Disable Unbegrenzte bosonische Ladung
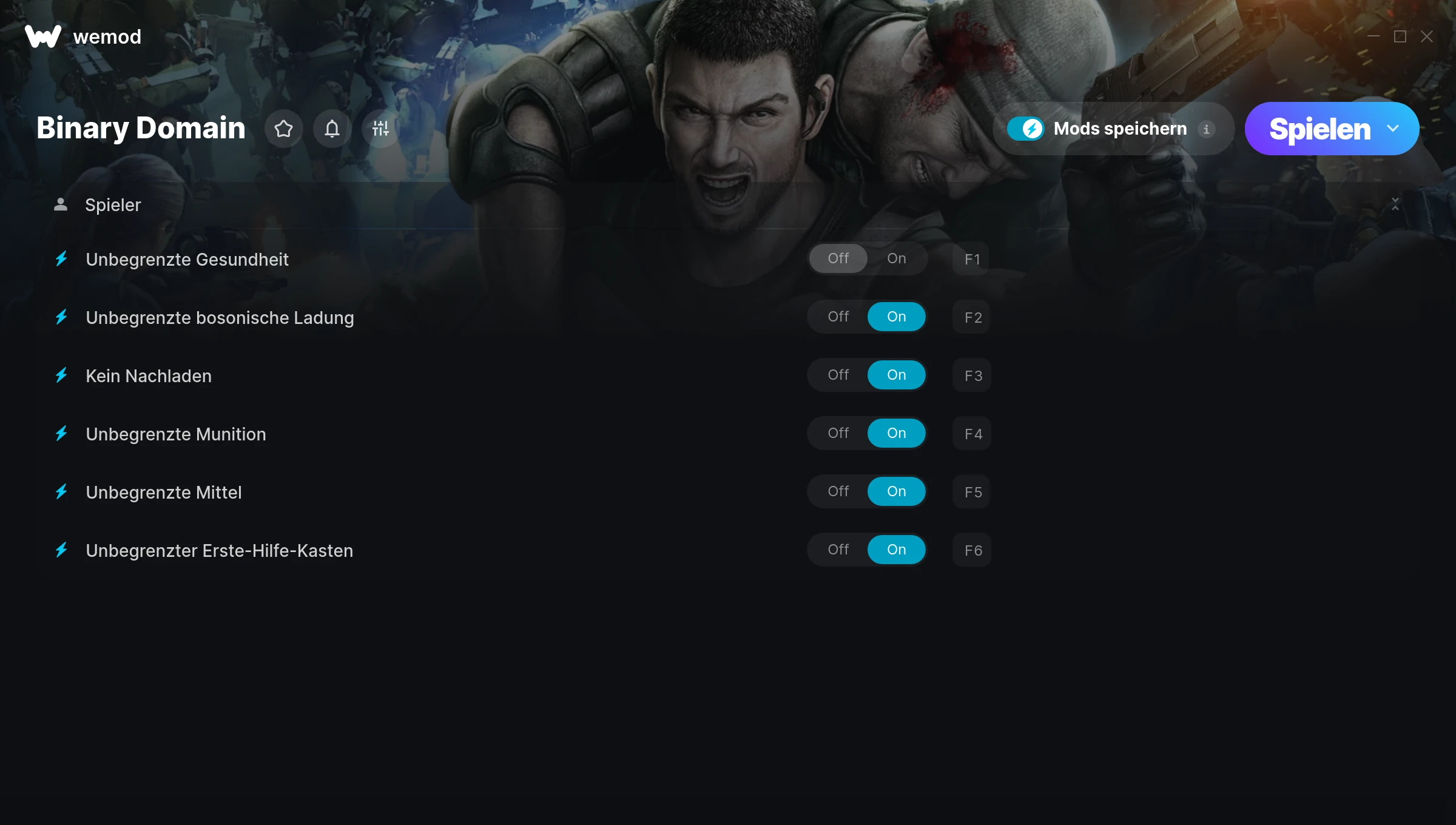The height and width of the screenshot is (825, 1456). [x=838, y=317]
